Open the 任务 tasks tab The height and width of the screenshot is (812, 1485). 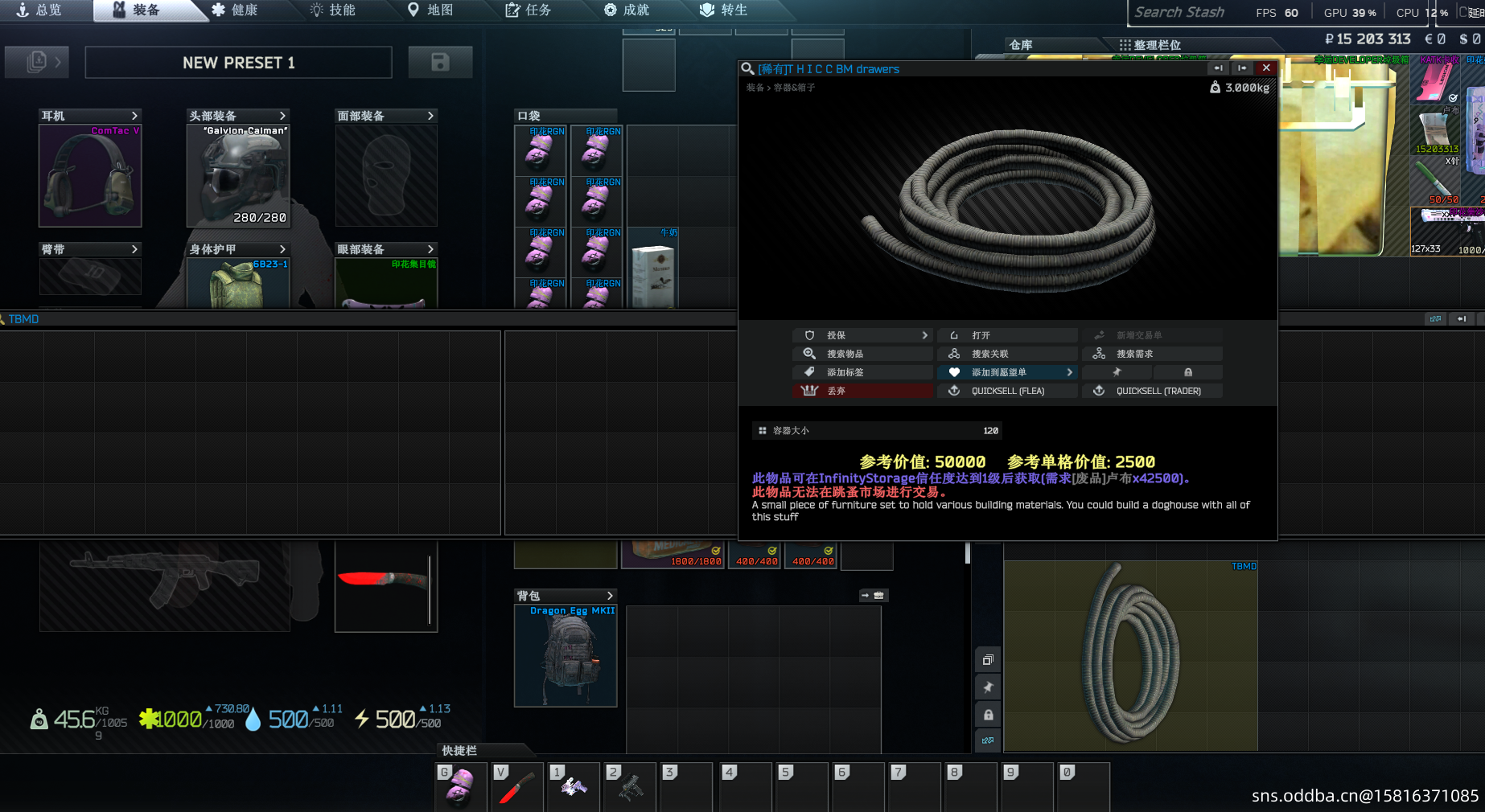click(529, 10)
